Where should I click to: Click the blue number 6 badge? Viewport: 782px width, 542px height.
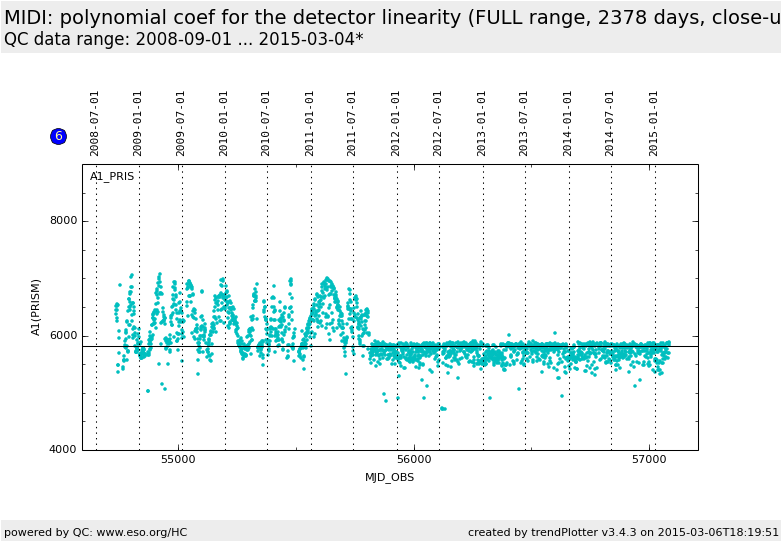pyautogui.click(x=58, y=136)
